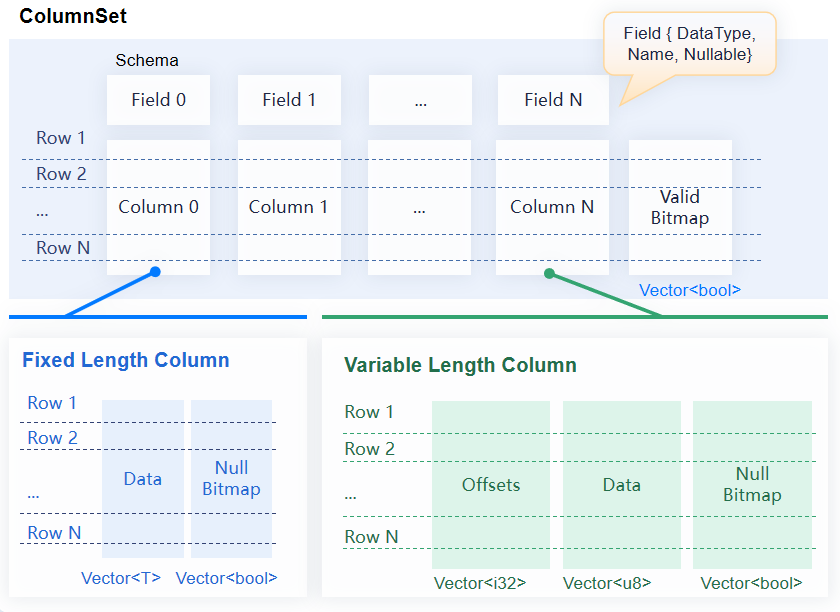This screenshot has width=840, height=612.
Task: Click the Column N block
Action: [552, 207]
